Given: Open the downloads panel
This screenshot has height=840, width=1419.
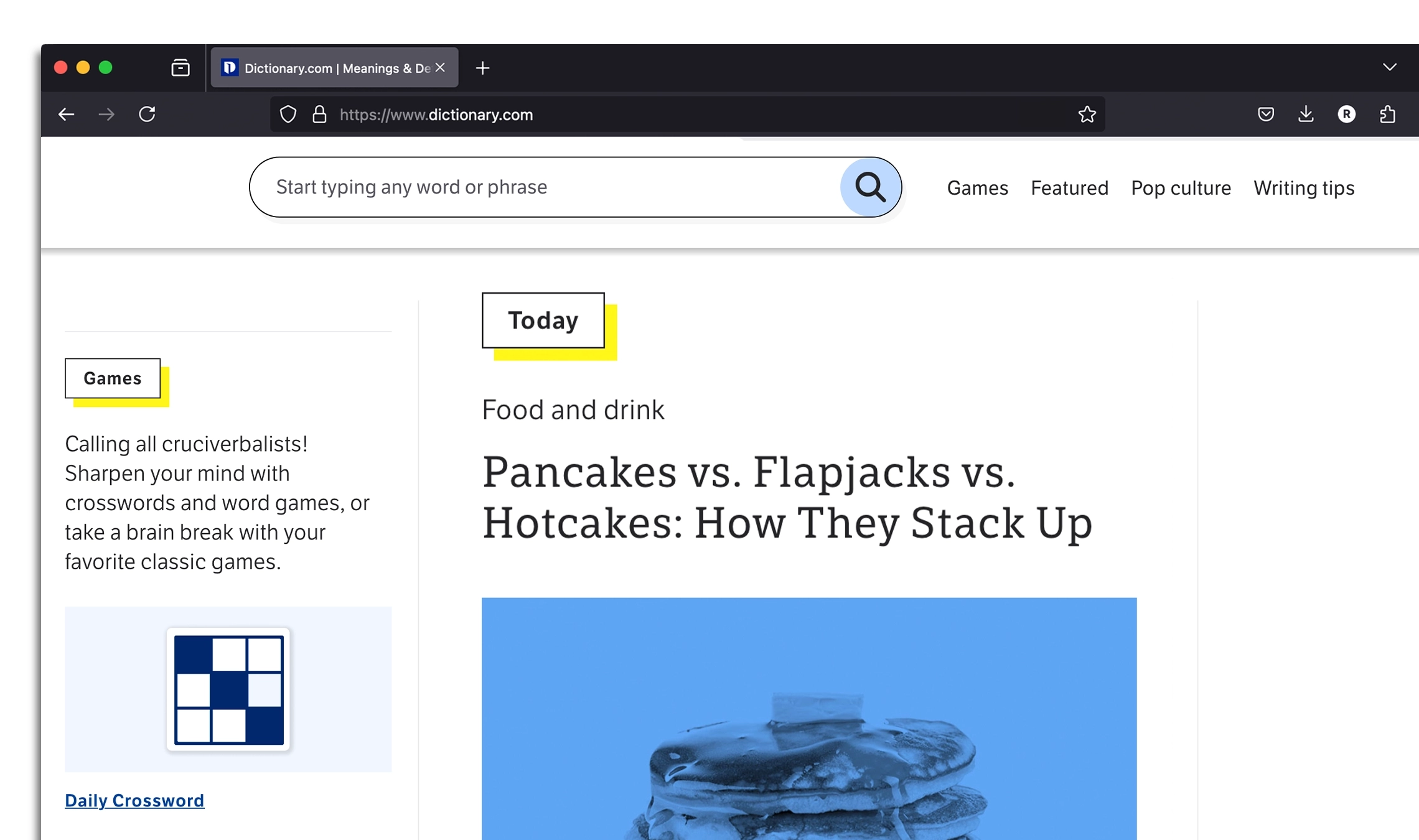Looking at the screenshot, I should 1306,114.
